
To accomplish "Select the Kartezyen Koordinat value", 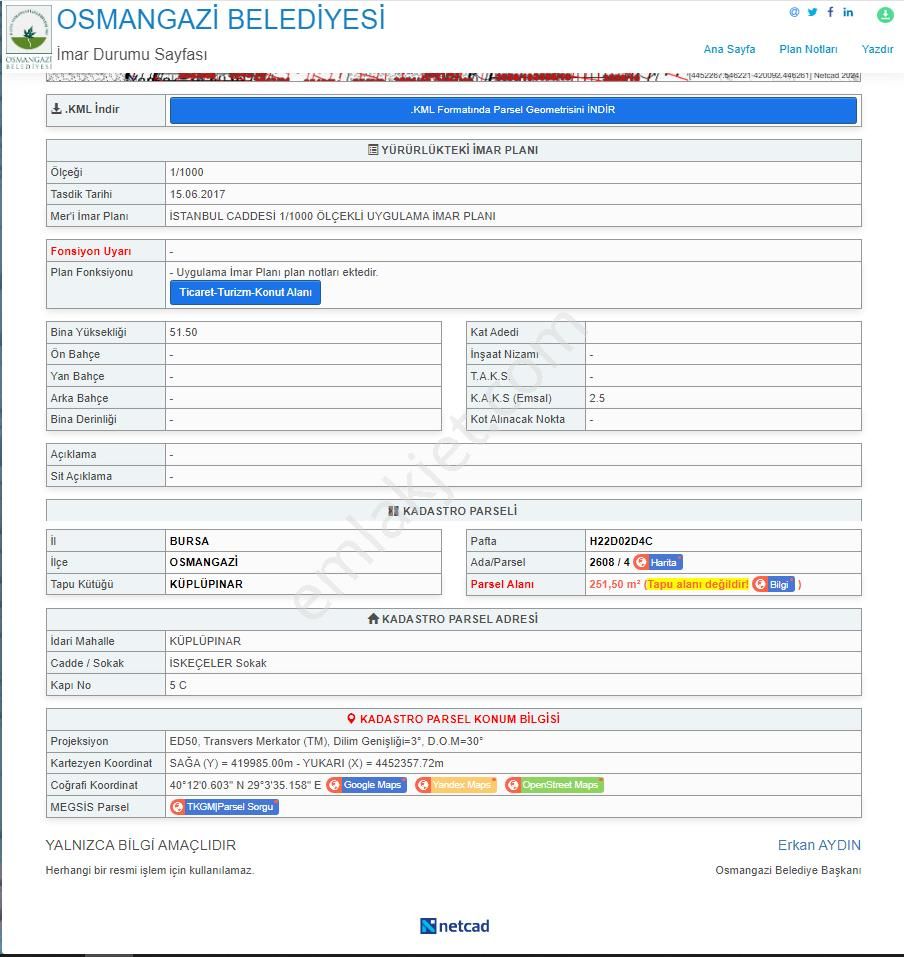I will click(306, 764).
